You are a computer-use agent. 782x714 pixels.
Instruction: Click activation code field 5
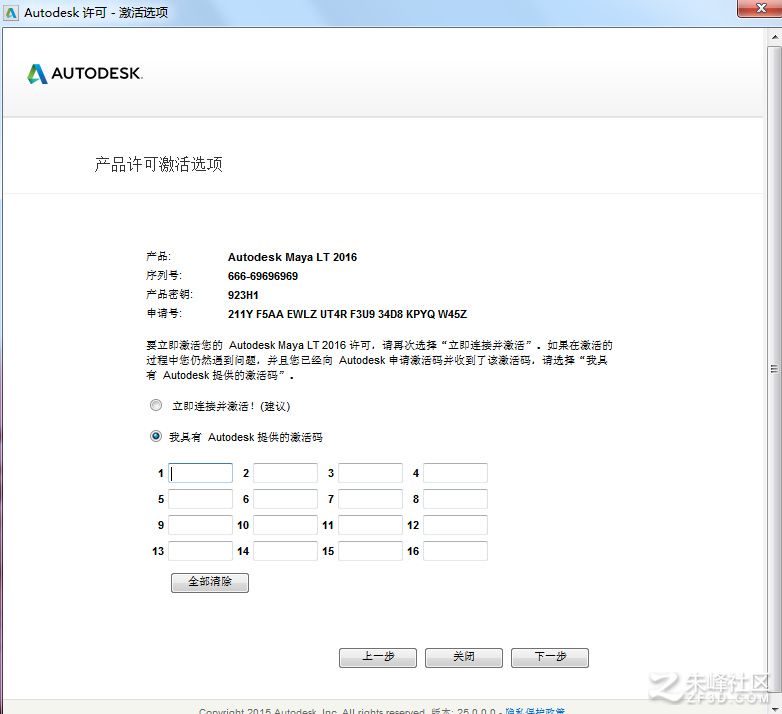click(200, 499)
